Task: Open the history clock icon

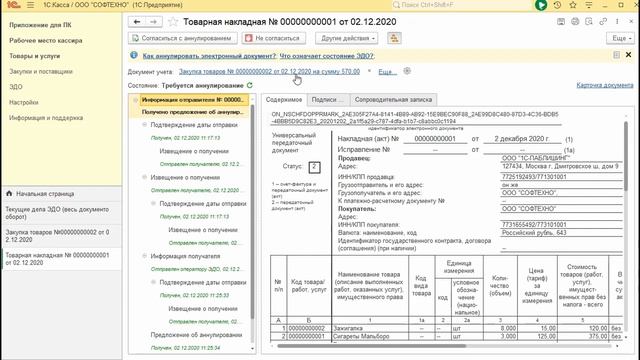Action: tap(557, 5)
